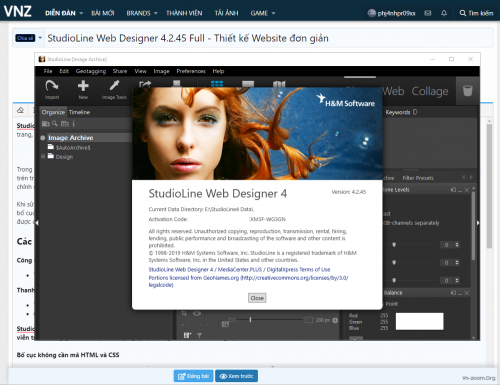Close the Balance panel
This screenshot has width=500, height=385.
click(467, 293)
